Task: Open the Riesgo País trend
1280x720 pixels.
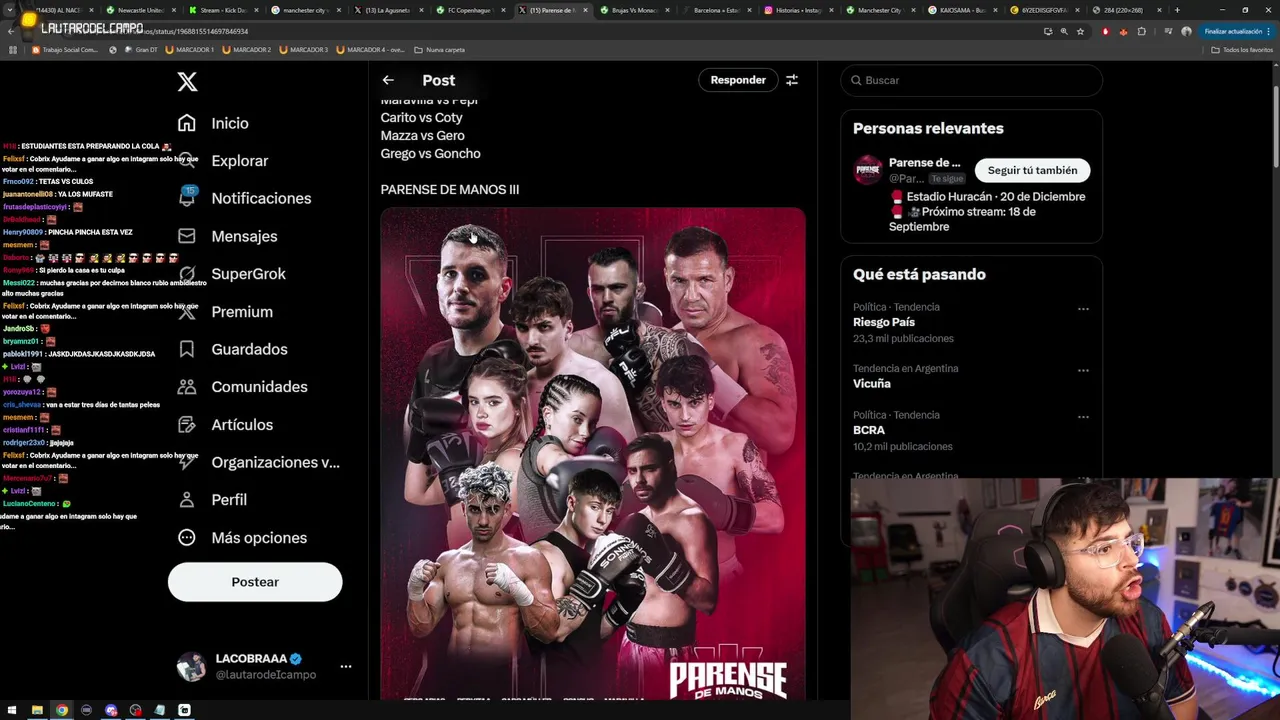Action: click(x=884, y=322)
